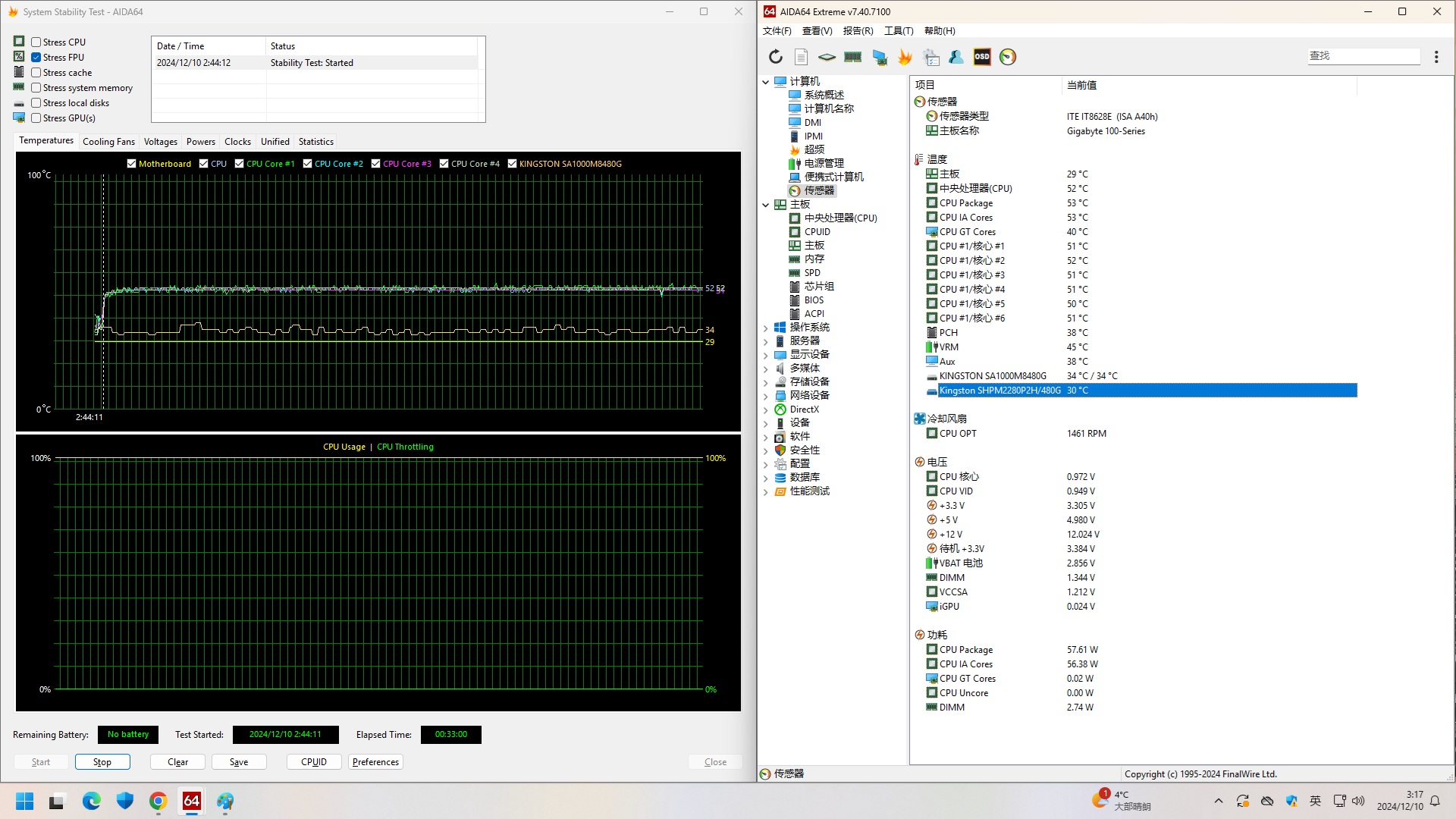Open CPU chip tool in AIDA64 toolbar

point(827,57)
